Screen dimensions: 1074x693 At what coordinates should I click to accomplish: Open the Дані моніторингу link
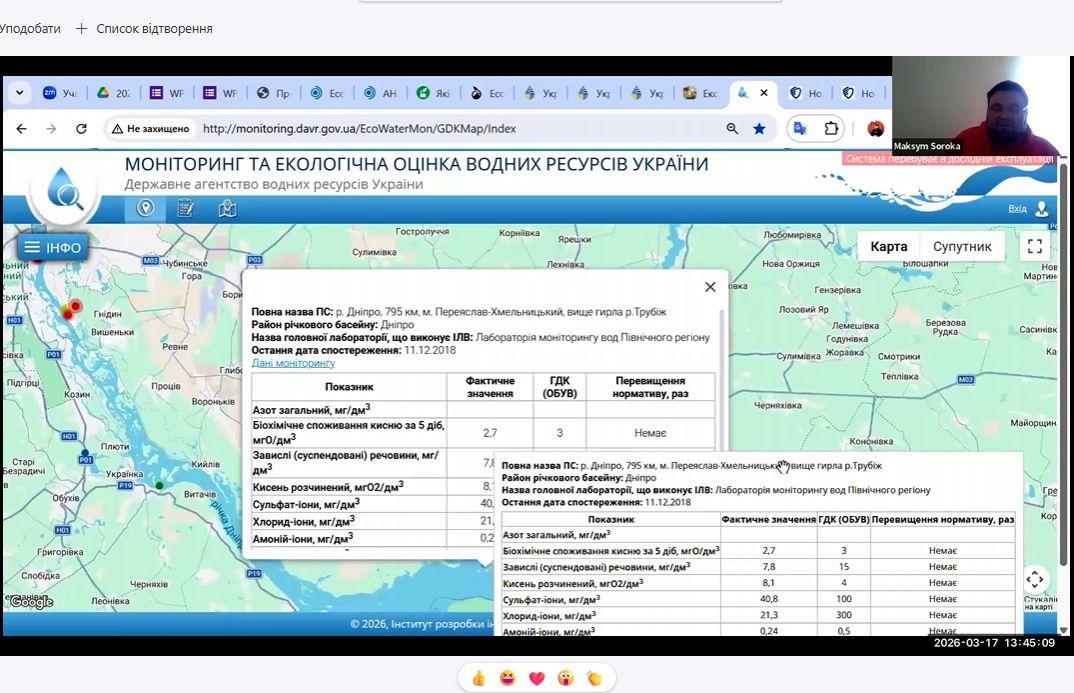293,363
